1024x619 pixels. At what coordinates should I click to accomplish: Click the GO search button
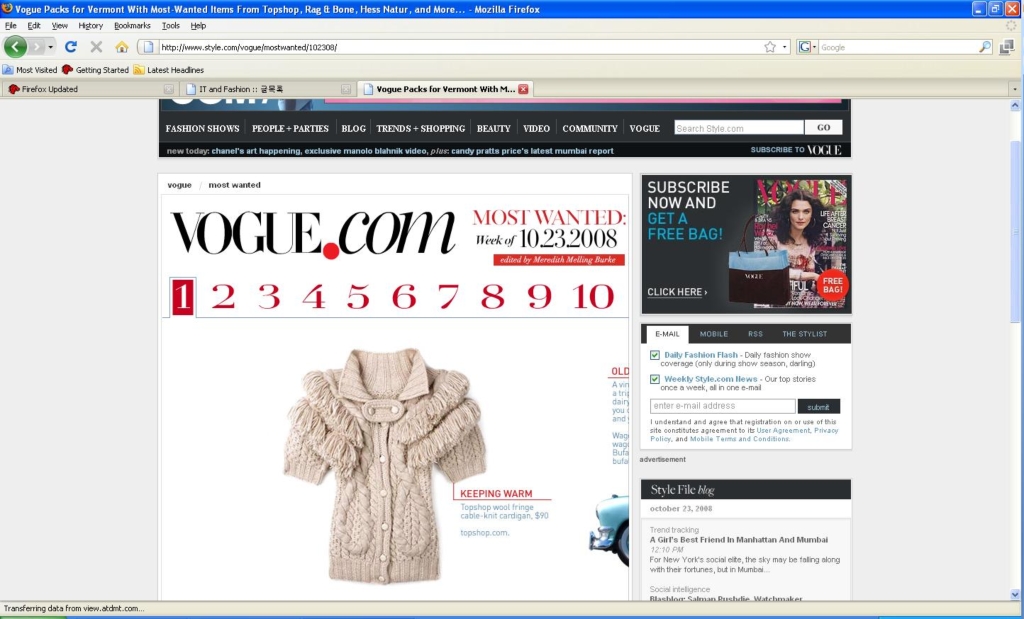824,127
